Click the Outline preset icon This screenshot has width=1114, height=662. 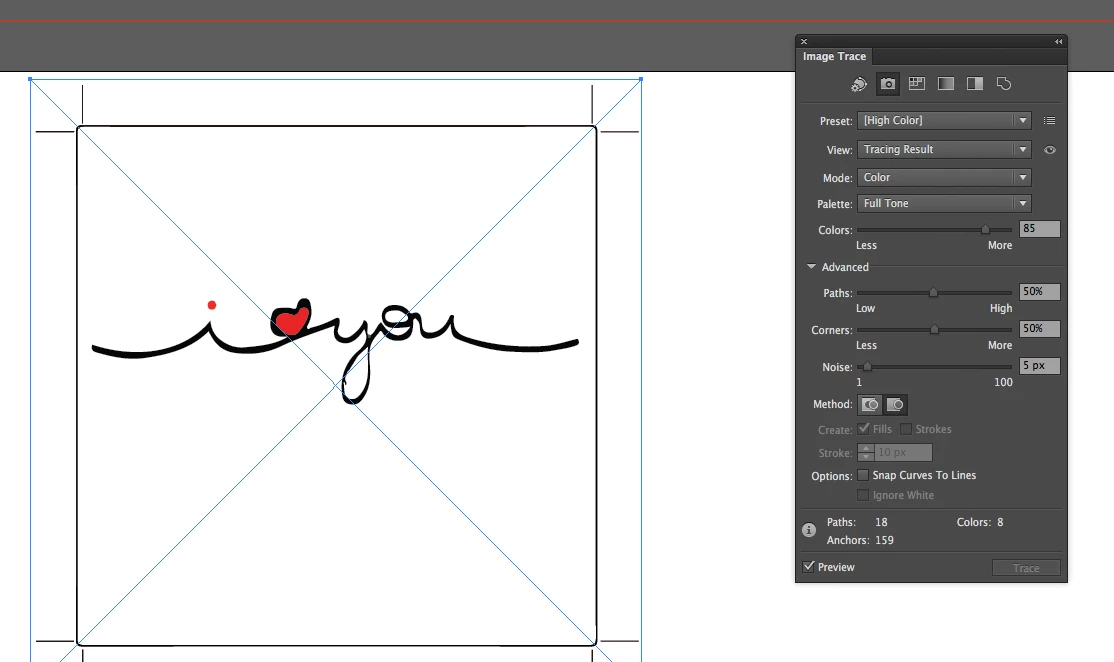click(x=1004, y=84)
